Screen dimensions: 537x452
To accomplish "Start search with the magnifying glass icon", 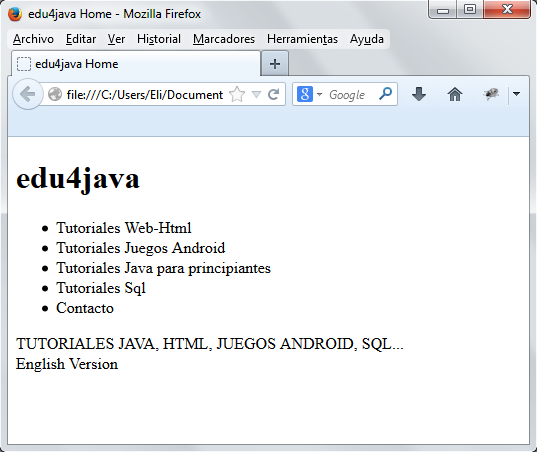I will tap(385, 93).
